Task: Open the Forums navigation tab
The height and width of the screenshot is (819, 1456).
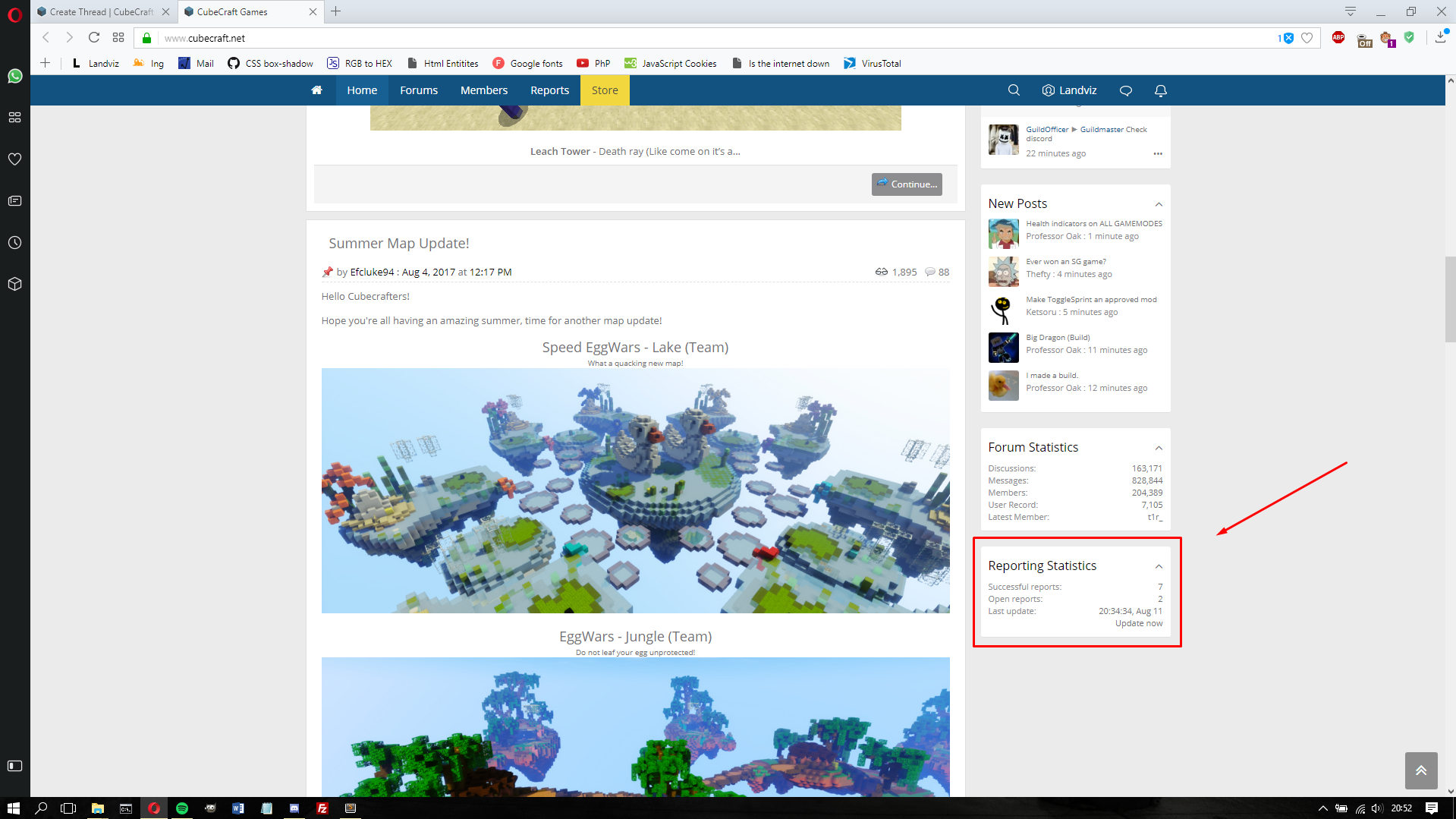Action: point(419,90)
